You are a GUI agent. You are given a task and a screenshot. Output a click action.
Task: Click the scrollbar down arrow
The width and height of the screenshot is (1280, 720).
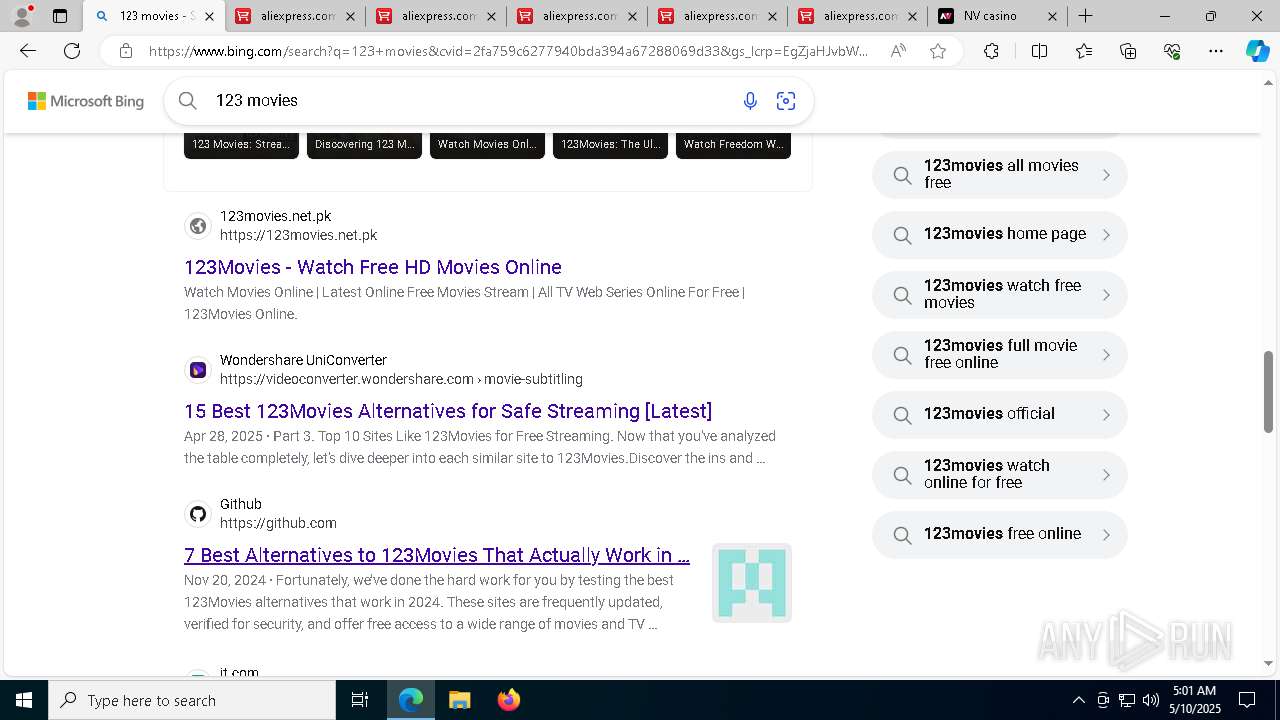click(x=1268, y=663)
